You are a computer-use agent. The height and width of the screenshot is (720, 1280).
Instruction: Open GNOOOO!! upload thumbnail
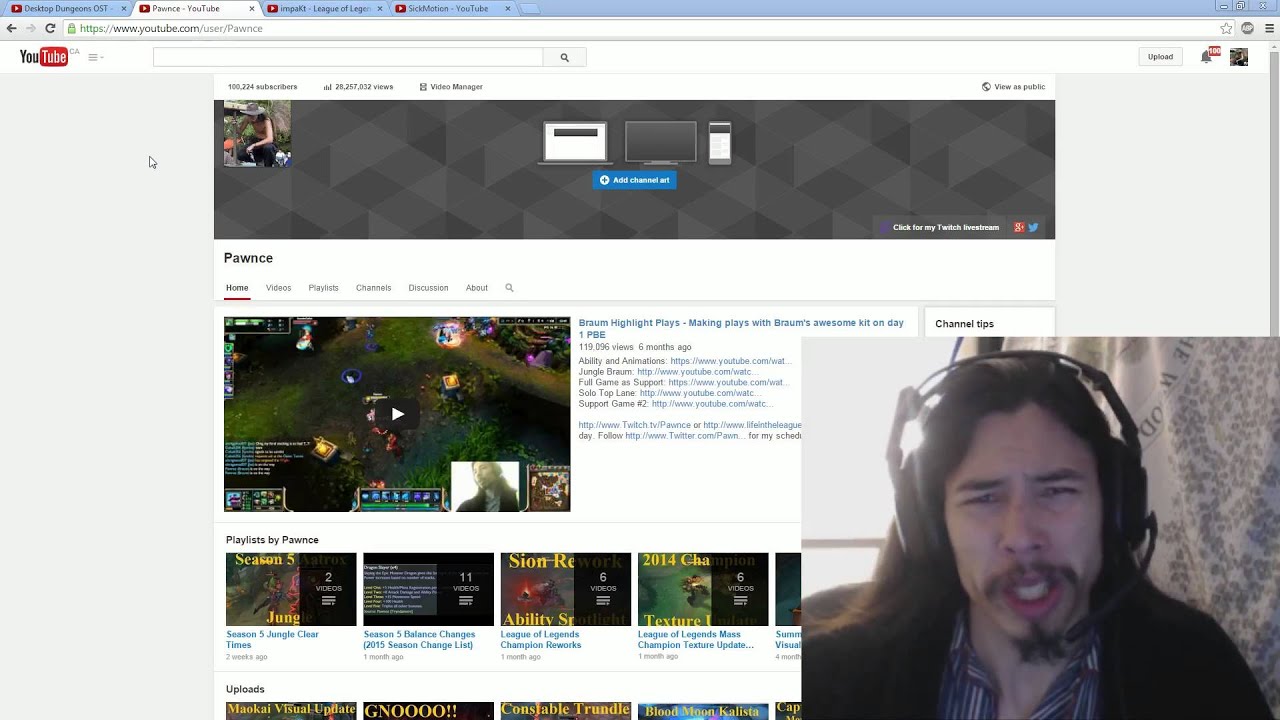tap(428, 711)
